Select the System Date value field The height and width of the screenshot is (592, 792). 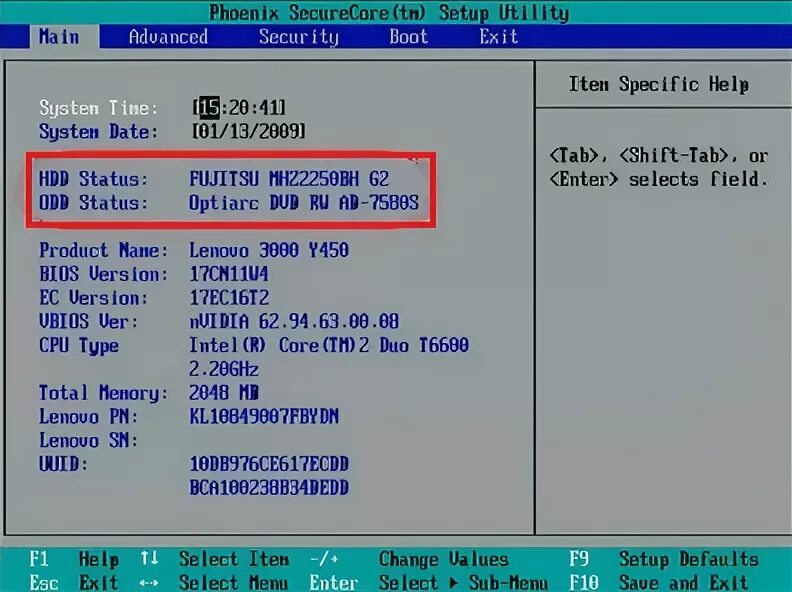249,131
